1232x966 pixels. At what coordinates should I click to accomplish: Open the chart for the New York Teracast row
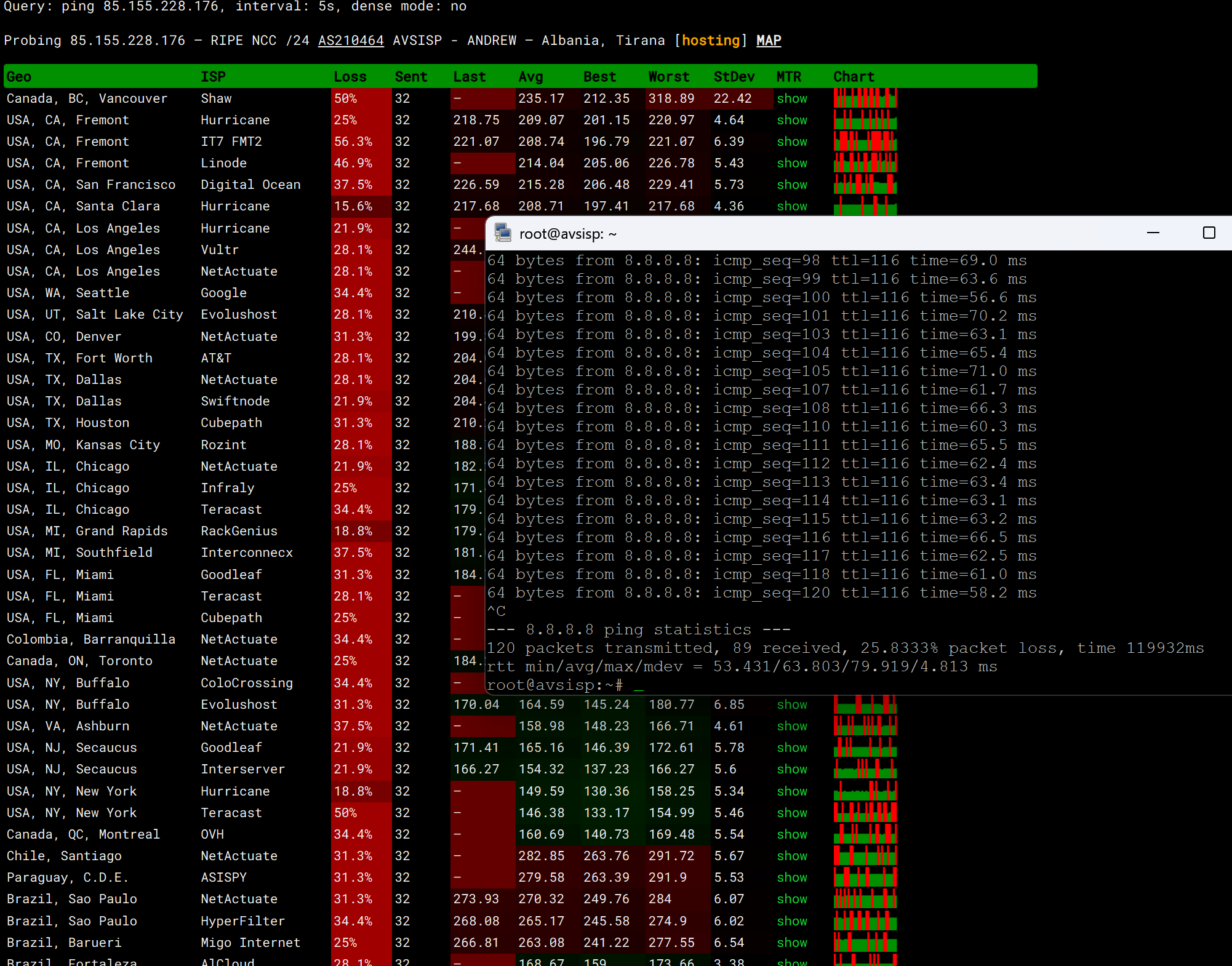pyautogui.click(x=865, y=813)
